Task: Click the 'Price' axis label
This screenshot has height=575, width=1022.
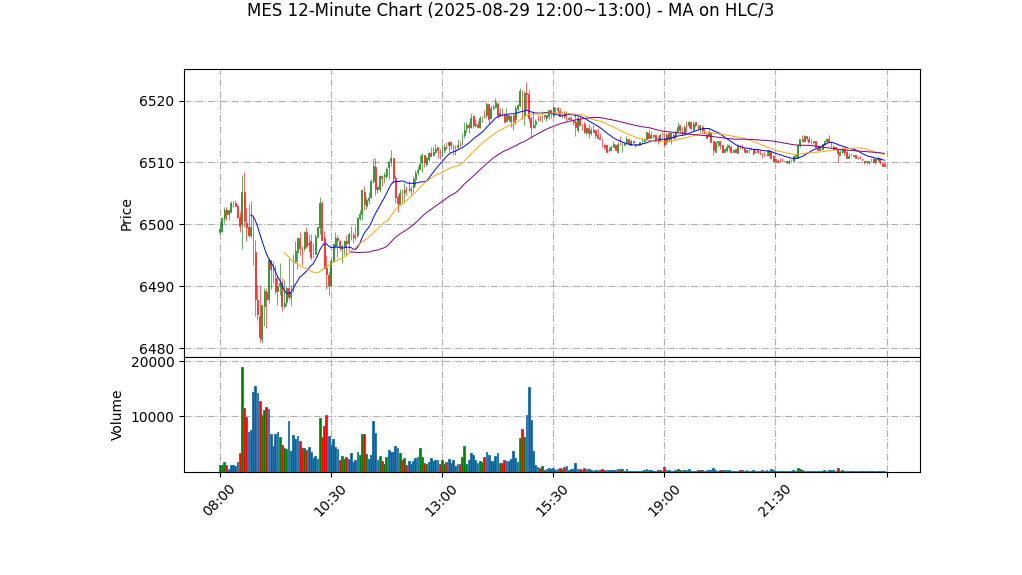Action: point(126,215)
